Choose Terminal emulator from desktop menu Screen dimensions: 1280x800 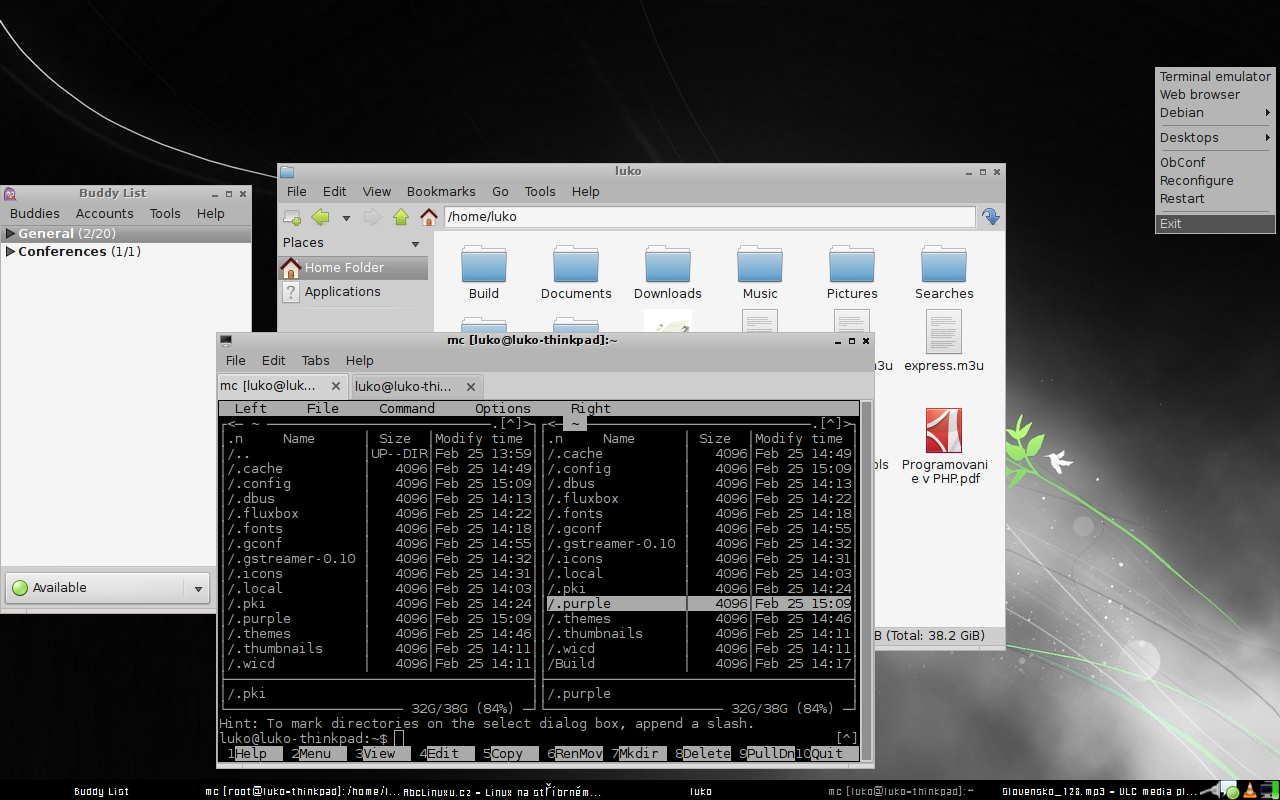tap(1215, 77)
